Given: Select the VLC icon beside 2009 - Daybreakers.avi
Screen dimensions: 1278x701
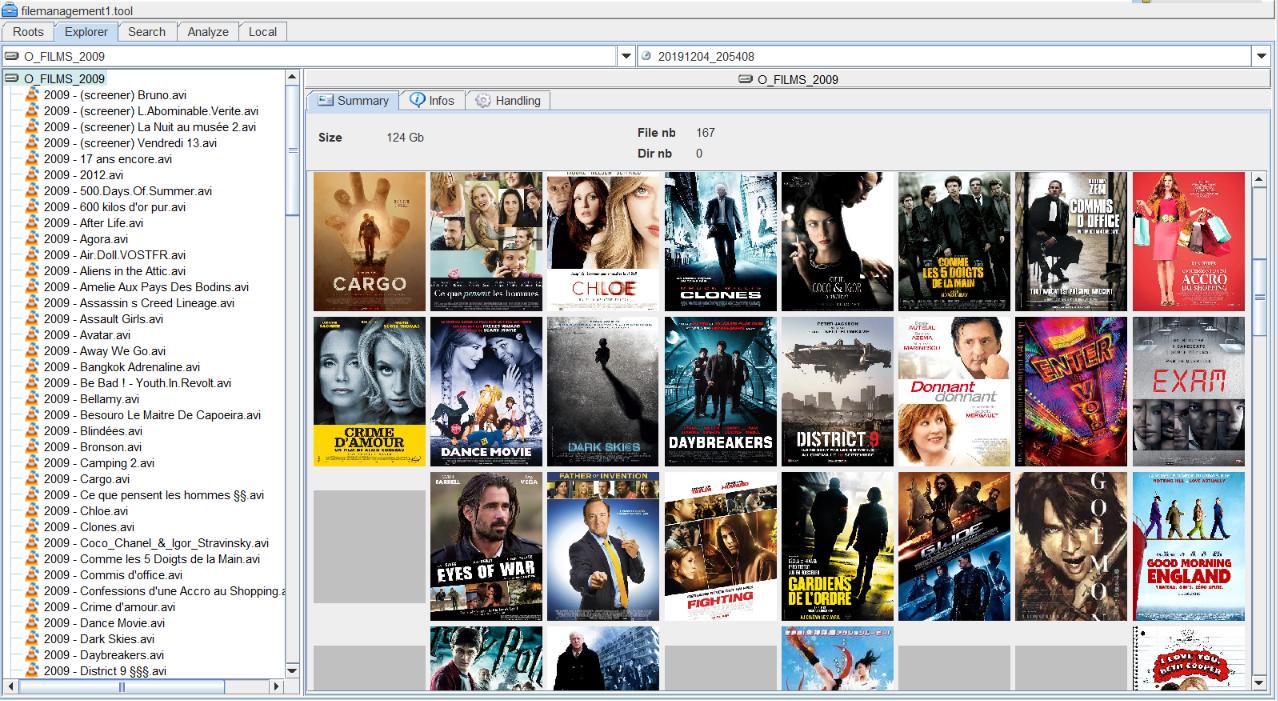Looking at the screenshot, I should click(32, 655).
